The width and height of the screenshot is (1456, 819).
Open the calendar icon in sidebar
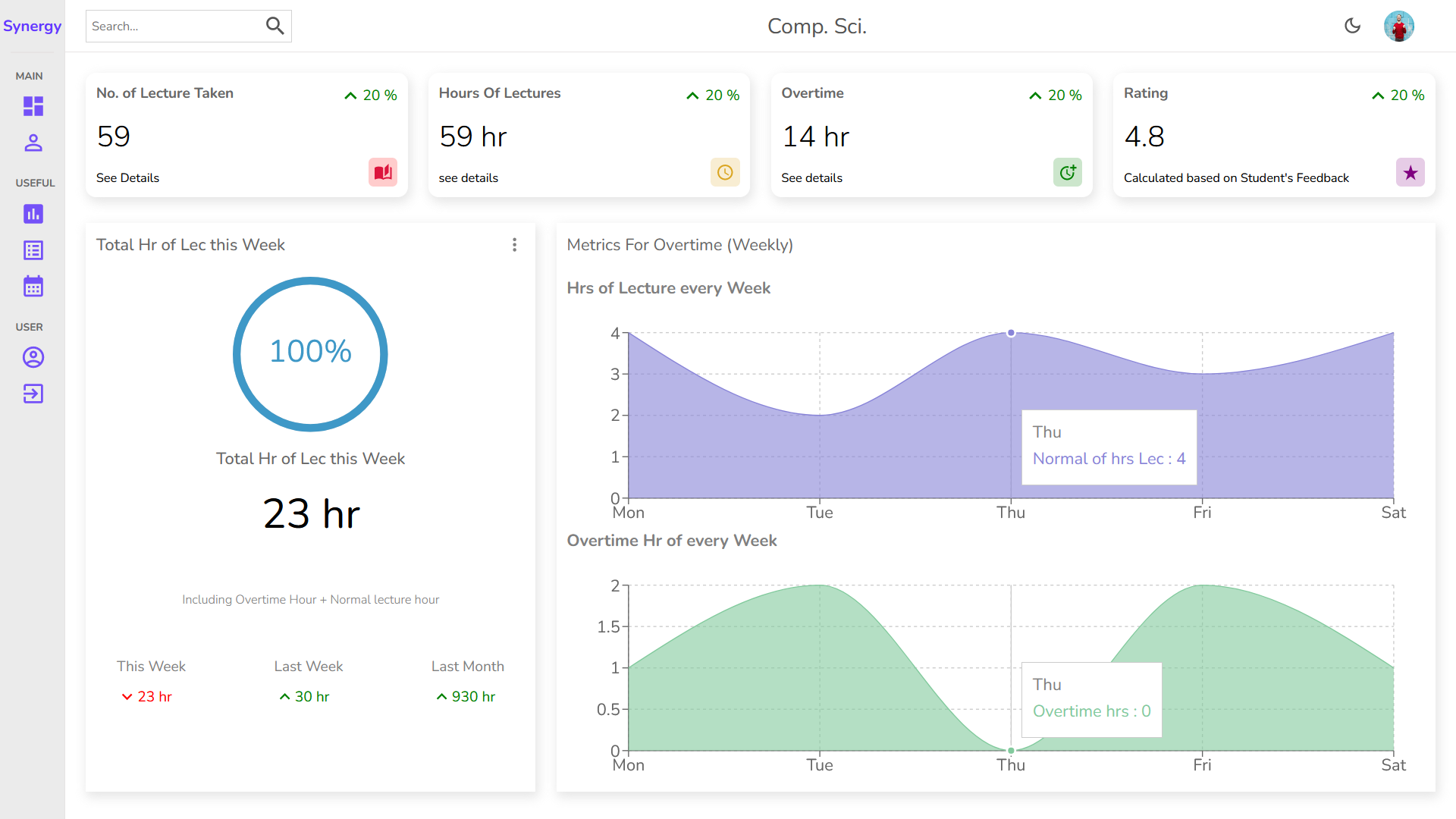(x=33, y=287)
